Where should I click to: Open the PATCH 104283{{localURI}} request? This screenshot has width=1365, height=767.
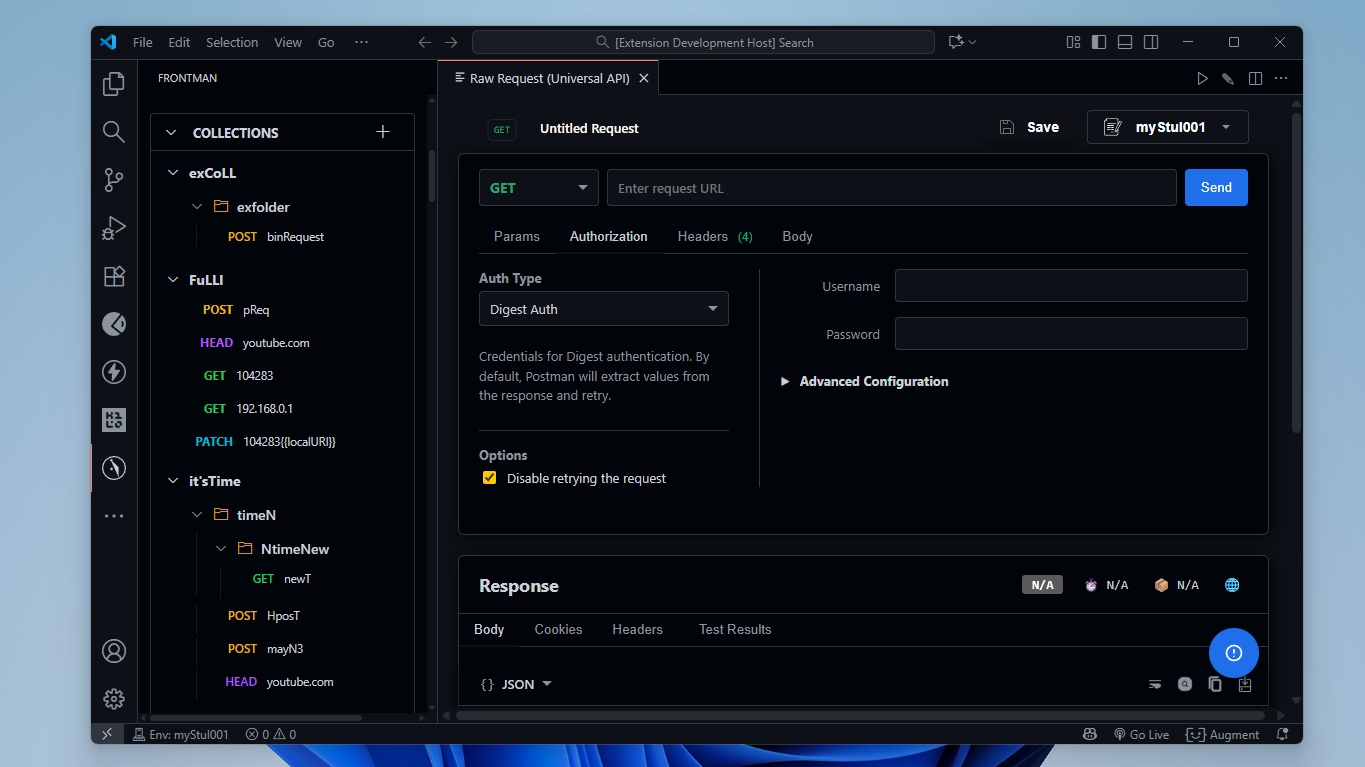click(265, 441)
